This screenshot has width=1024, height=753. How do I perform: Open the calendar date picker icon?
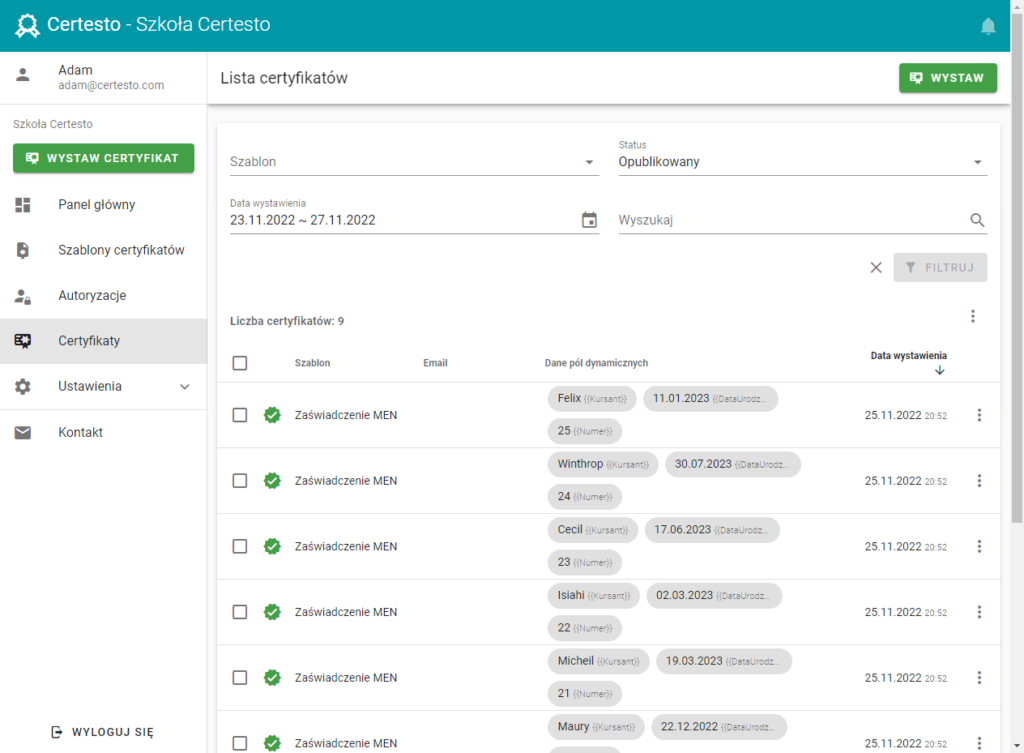pyautogui.click(x=589, y=220)
